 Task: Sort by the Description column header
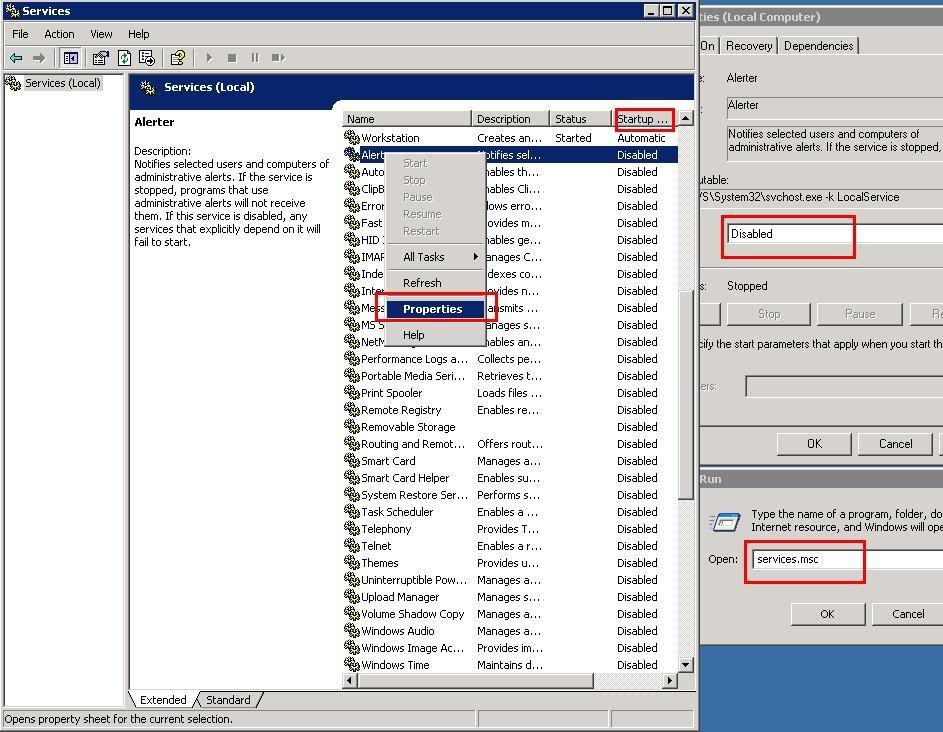pyautogui.click(x=510, y=118)
